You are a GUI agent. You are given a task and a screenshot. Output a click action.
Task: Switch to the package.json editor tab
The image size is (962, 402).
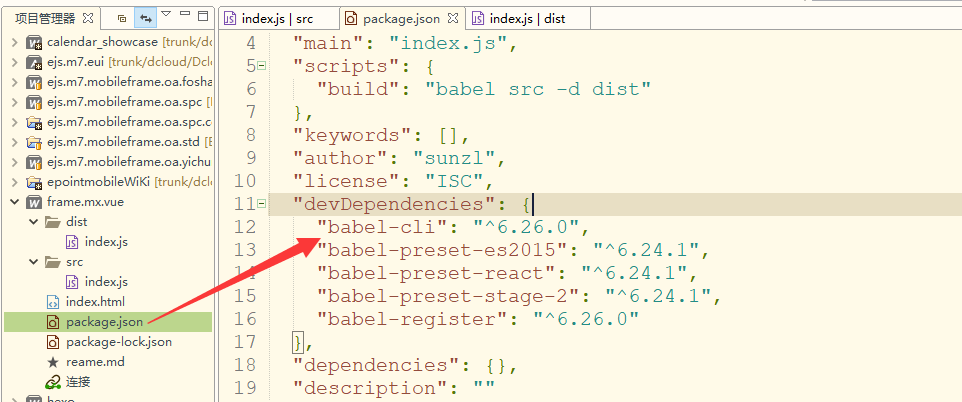[402, 18]
